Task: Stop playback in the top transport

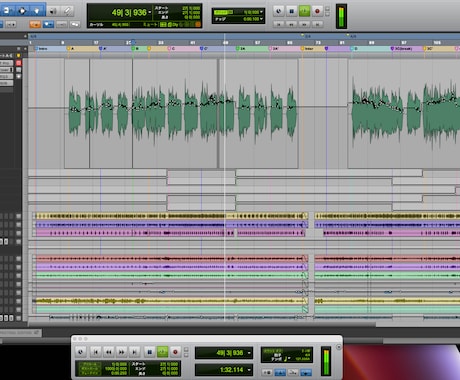Action: [x=292, y=11]
